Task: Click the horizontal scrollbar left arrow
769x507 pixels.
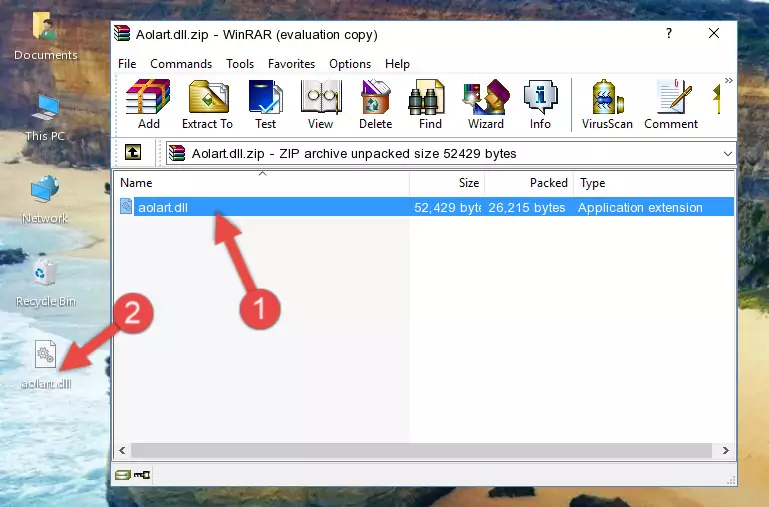Action: point(122,450)
